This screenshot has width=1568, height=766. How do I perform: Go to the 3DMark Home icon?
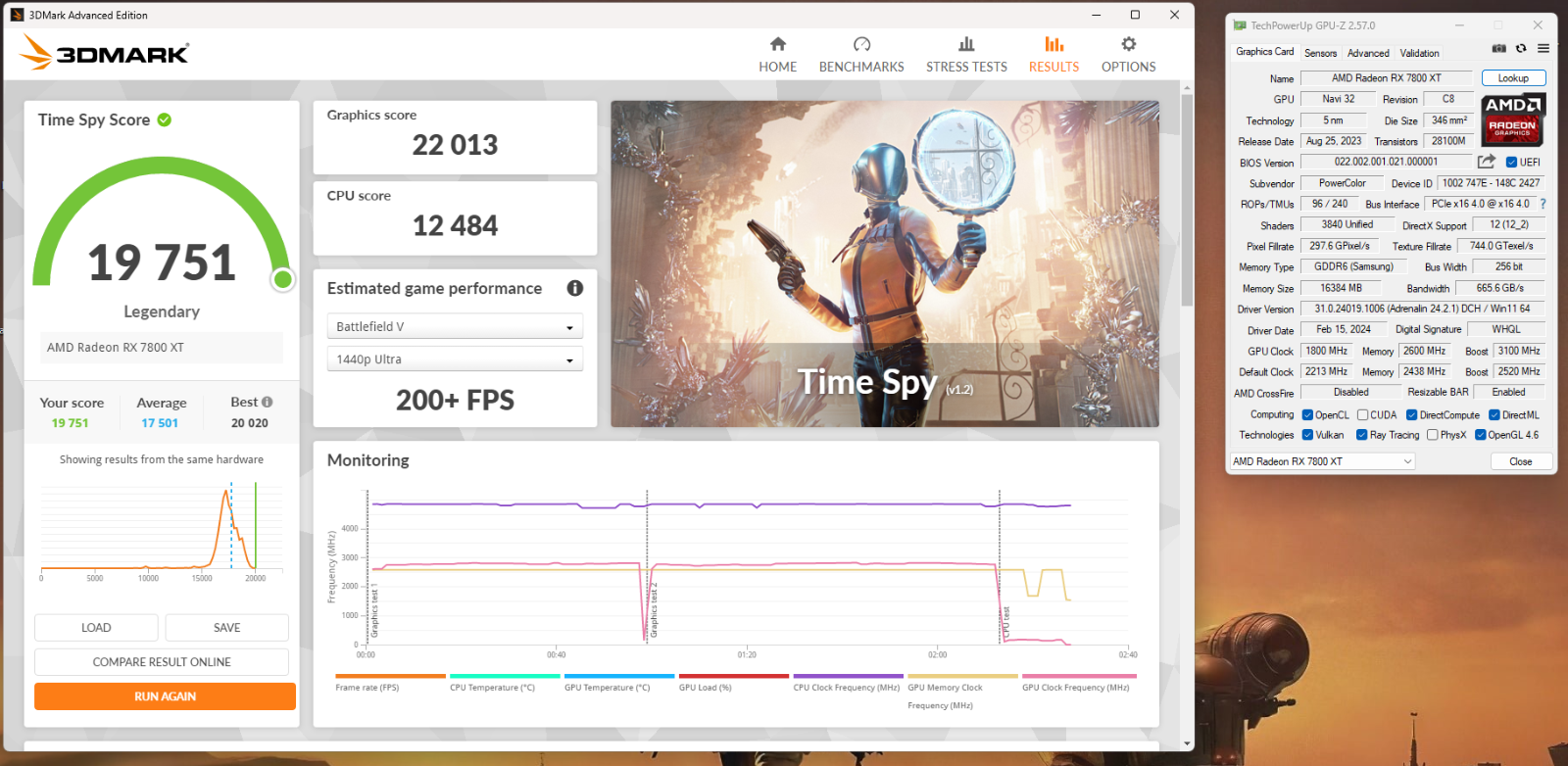(777, 44)
